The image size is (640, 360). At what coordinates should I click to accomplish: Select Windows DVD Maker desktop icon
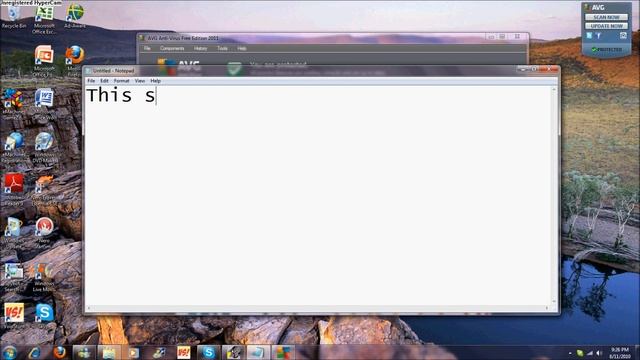point(44,148)
